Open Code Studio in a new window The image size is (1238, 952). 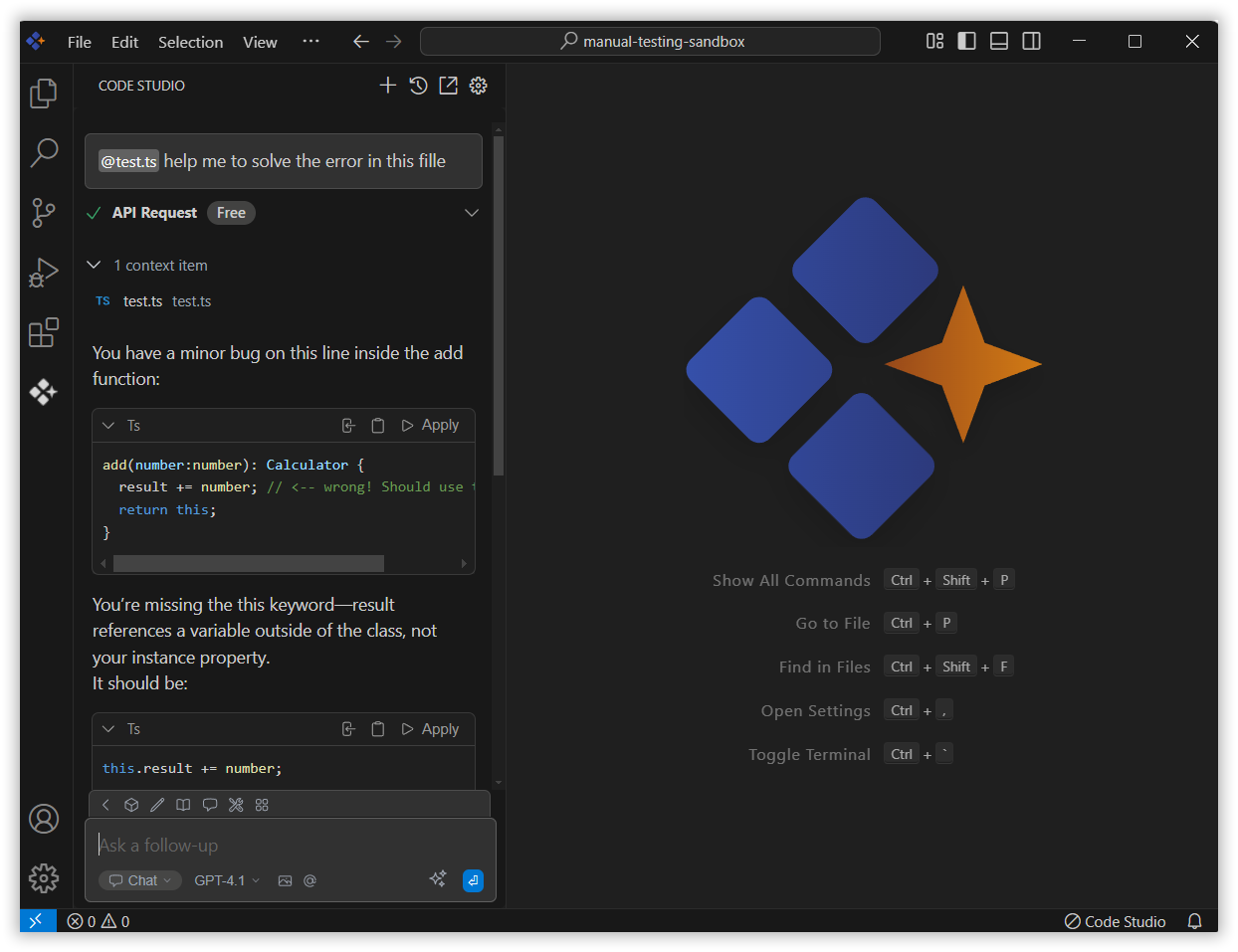(x=449, y=86)
